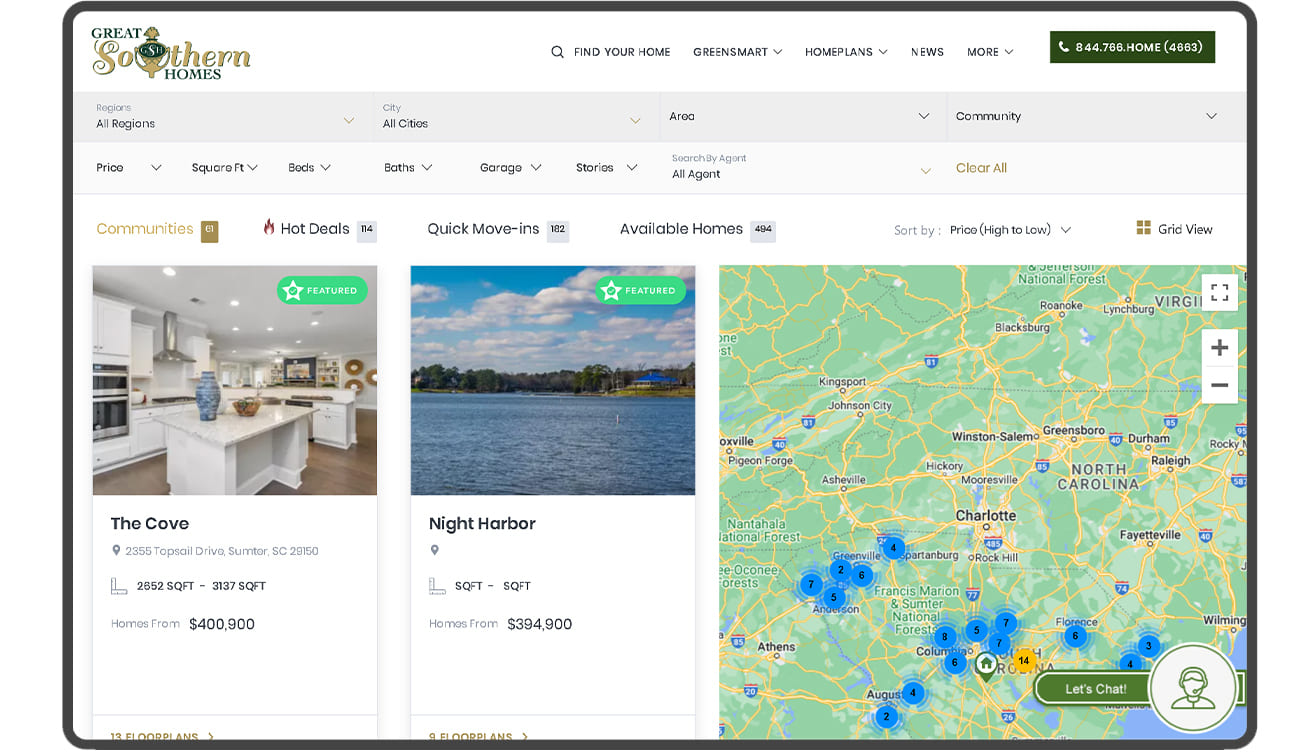Screen dimensions: 1311x752
Task: Click the blue 8 cluster near Columbia
Action: click(944, 636)
